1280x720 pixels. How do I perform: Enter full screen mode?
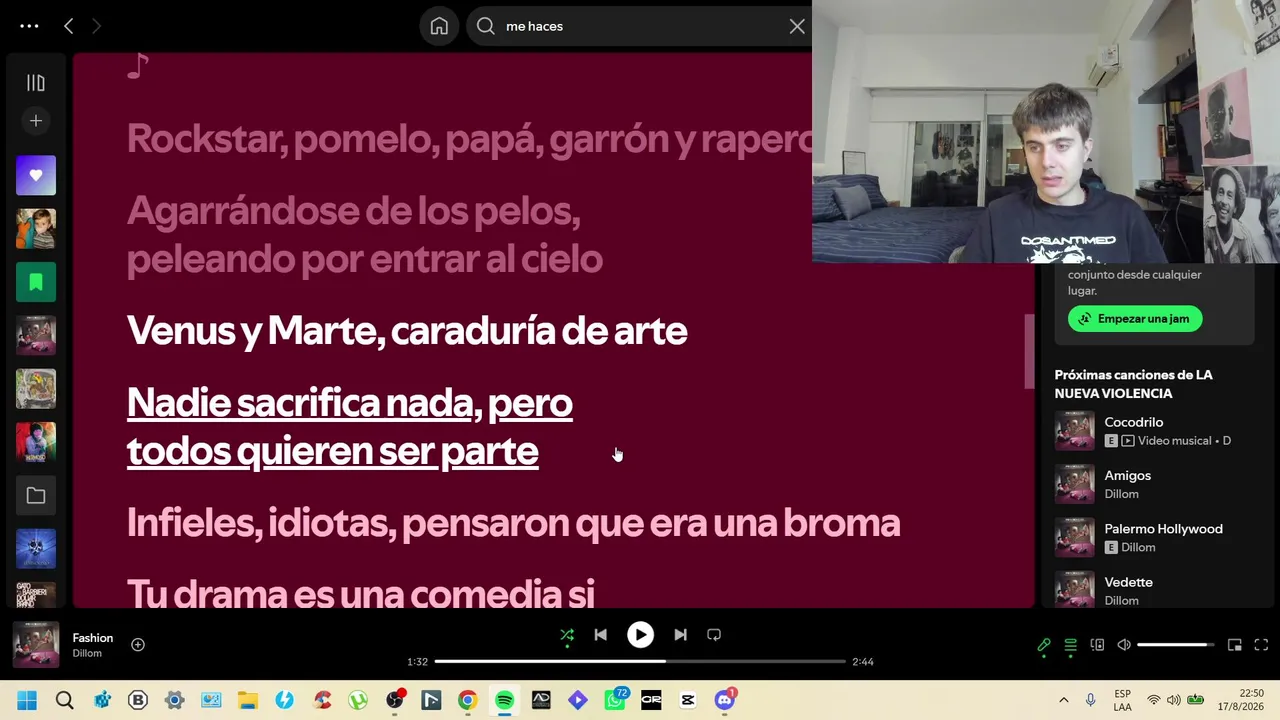click(1261, 645)
